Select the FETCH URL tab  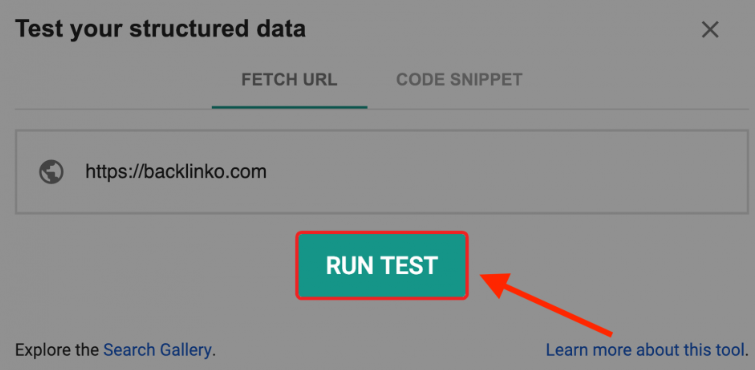[289, 79]
